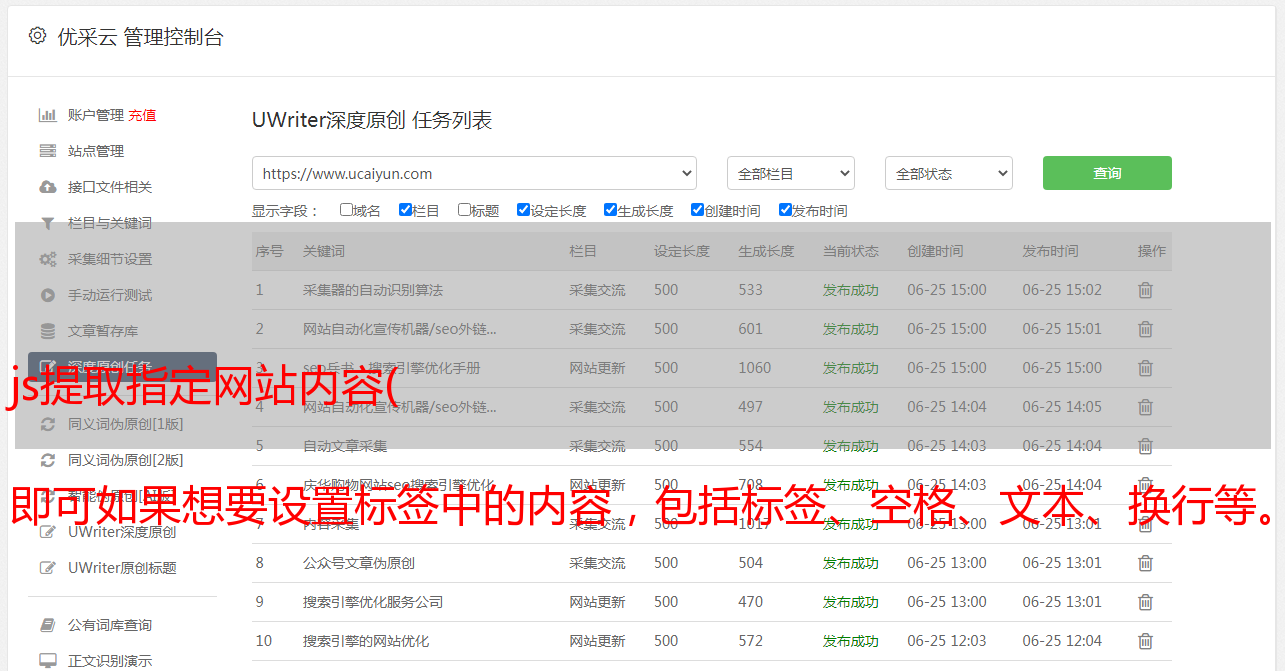Click the server icon for 站点管理
The image size is (1285, 671).
[x=47, y=151]
